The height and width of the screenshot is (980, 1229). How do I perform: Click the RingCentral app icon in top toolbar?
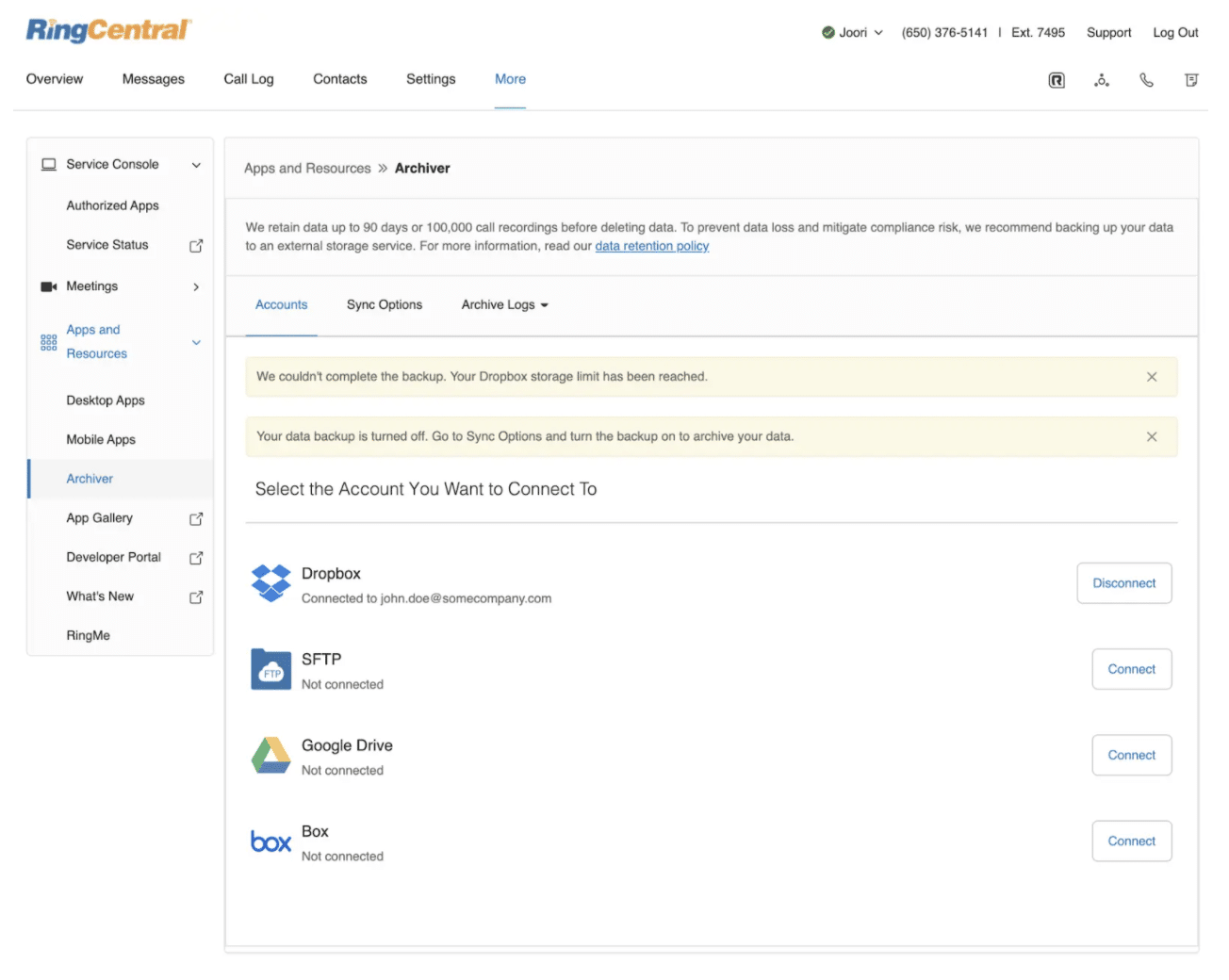coord(1057,80)
